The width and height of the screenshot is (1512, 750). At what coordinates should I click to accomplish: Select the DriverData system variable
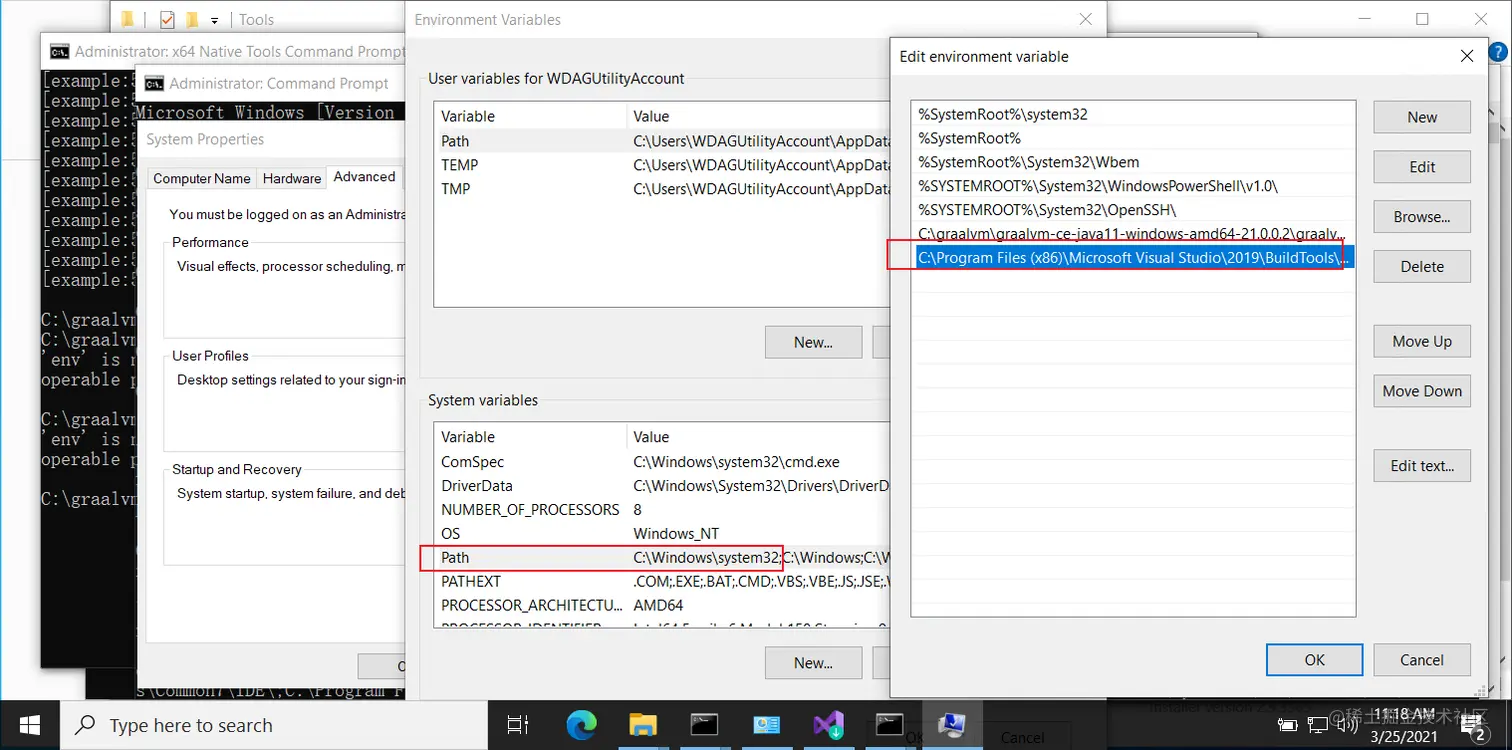(662, 486)
